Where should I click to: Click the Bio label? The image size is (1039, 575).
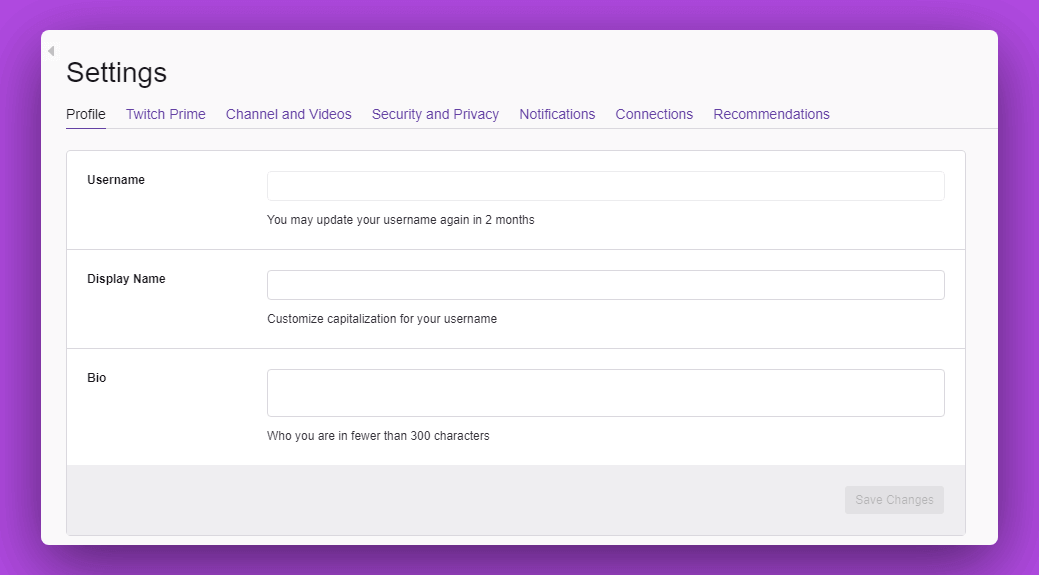tap(97, 378)
